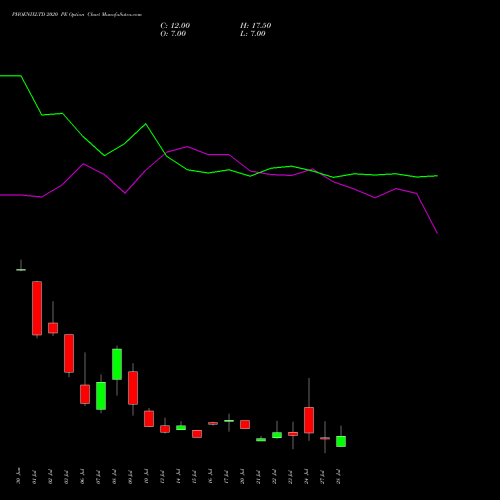Click the '01 Jul' date axis label
The height and width of the screenshot is (500, 500).
pos(34,477)
